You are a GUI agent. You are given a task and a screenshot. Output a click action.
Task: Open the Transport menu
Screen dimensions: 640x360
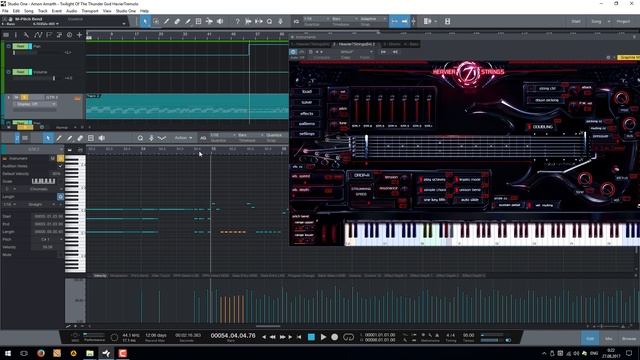click(x=90, y=11)
